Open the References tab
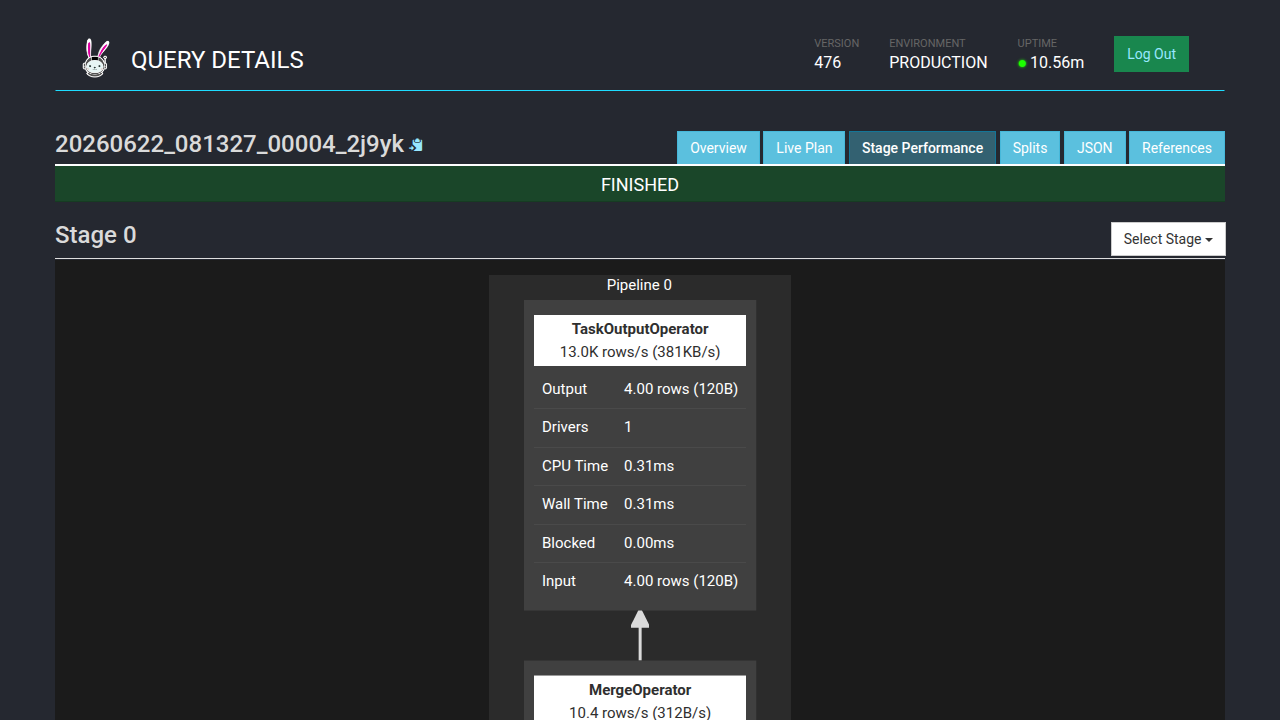 pyautogui.click(x=1177, y=148)
